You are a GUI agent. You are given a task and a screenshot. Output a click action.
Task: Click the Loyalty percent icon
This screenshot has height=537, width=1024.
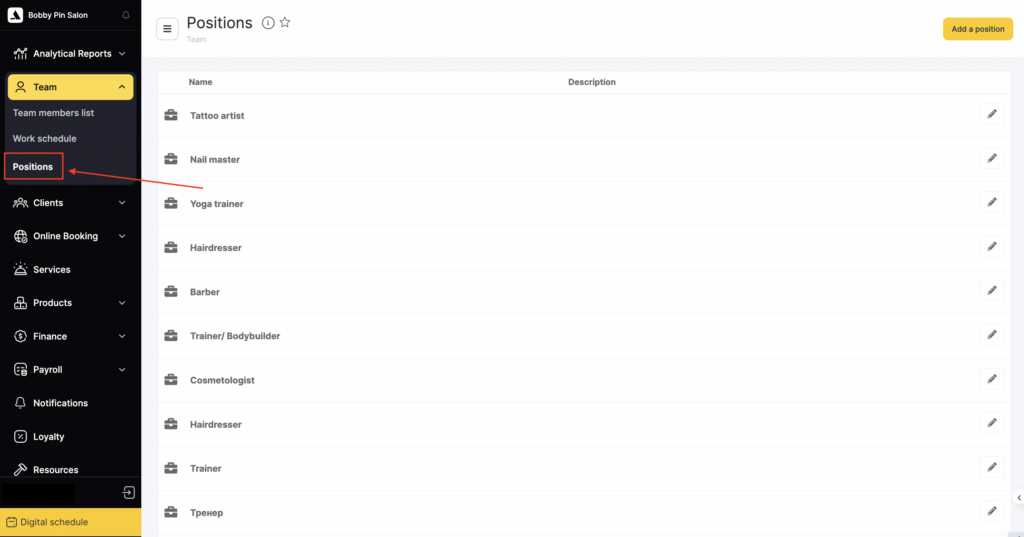[x=20, y=436]
